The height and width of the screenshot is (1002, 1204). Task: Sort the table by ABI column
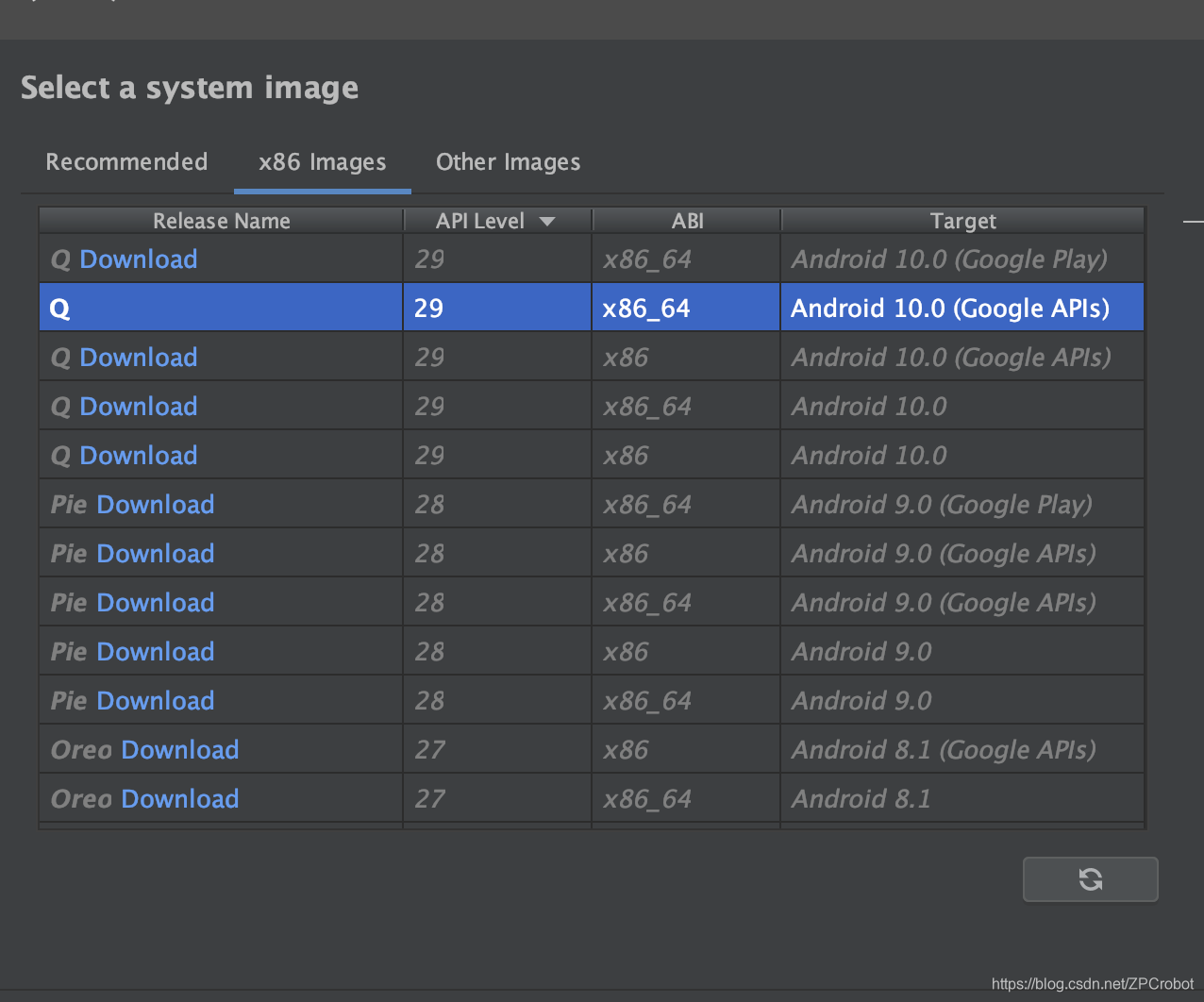coord(687,220)
